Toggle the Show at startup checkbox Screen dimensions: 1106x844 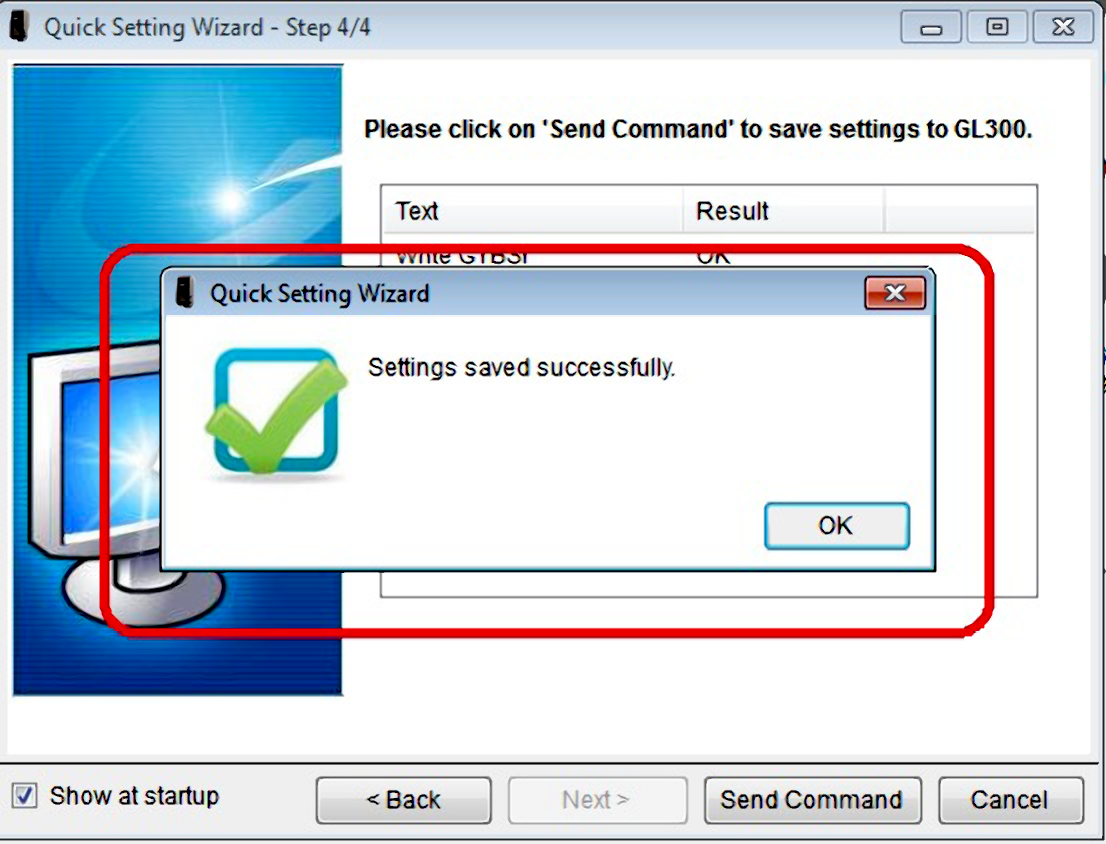pyautogui.click(x=25, y=796)
